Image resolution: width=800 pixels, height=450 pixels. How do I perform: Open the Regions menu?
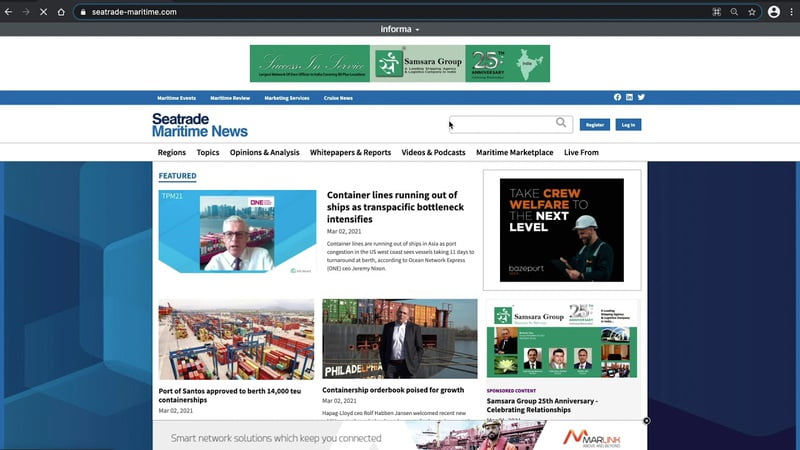coord(172,152)
